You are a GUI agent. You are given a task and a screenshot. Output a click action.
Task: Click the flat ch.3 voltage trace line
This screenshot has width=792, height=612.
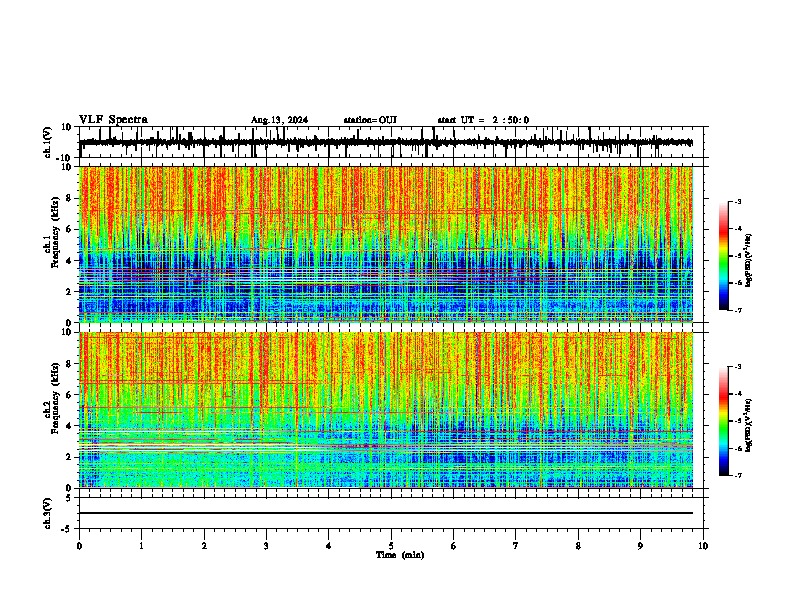pos(385,513)
